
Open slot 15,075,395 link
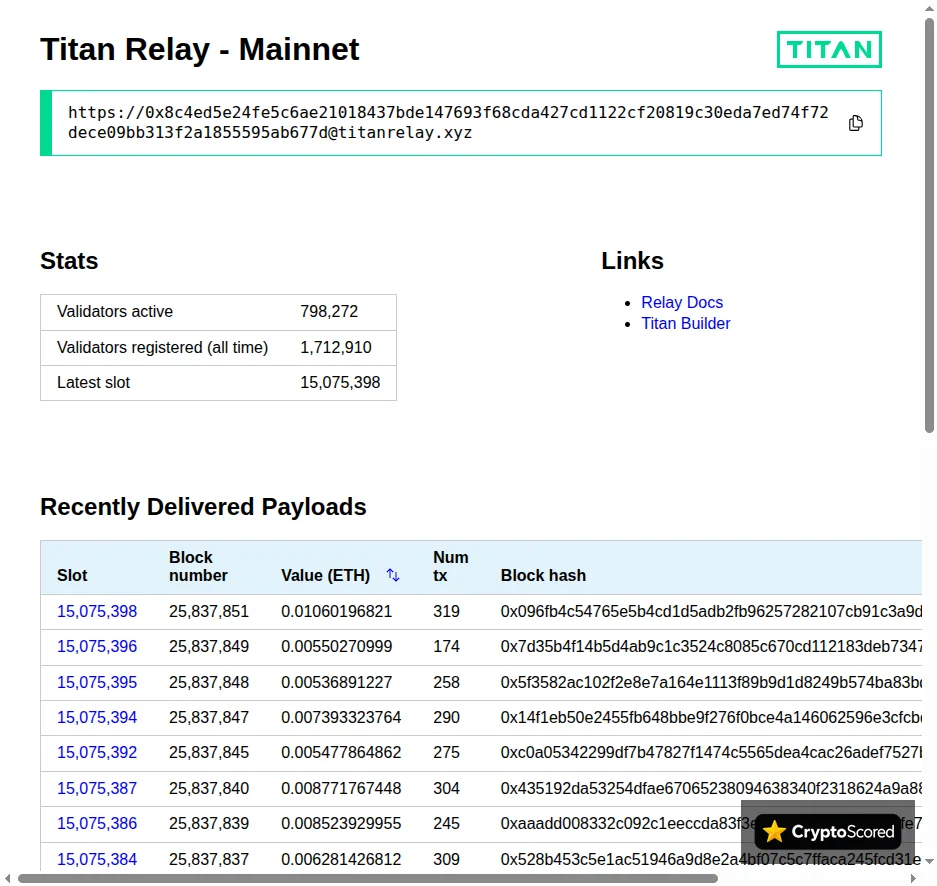pyautogui.click(x=97, y=682)
